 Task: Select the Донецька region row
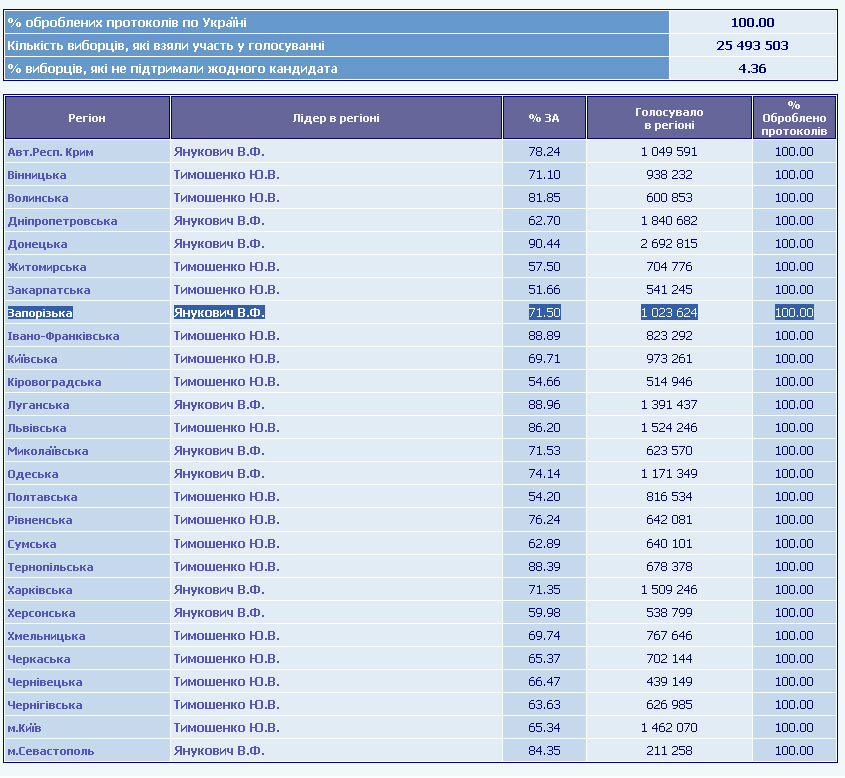pos(37,244)
